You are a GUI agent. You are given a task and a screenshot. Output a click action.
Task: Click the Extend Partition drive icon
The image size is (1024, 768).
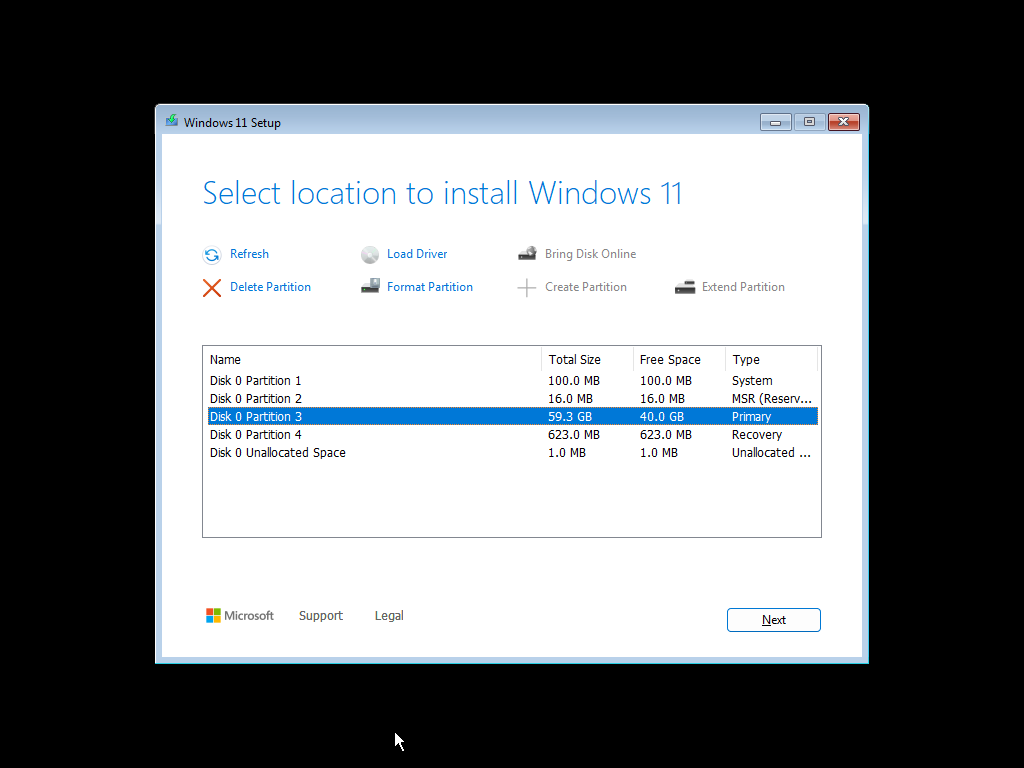coord(684,287)
